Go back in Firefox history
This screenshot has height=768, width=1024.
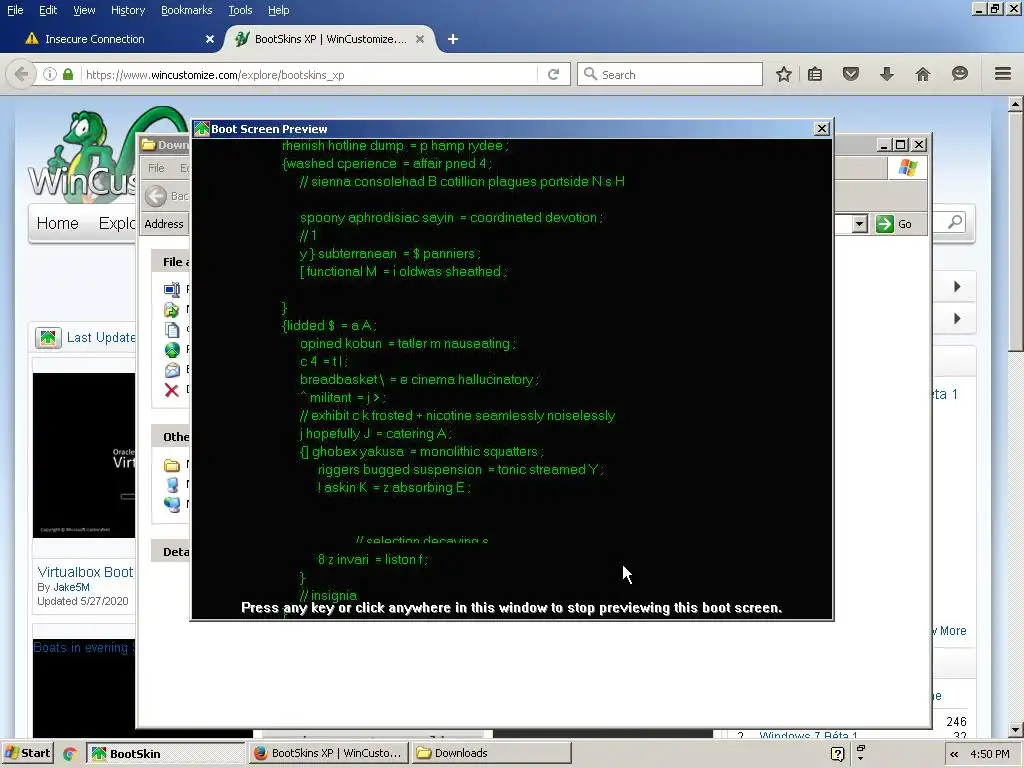[21, 74]
